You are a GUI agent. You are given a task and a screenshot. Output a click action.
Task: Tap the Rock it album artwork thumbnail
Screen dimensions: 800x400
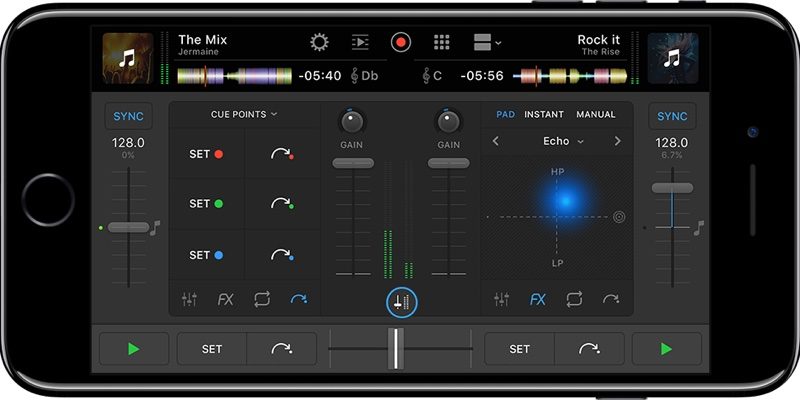(673, 58)
